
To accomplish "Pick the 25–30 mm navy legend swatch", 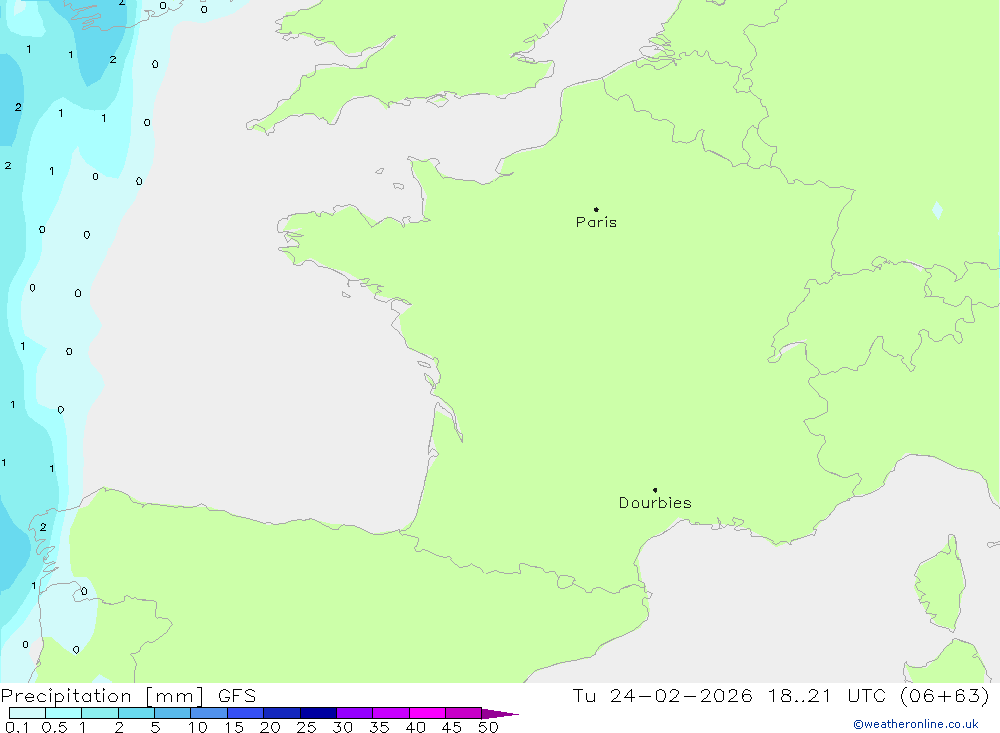I will [318, 713].
